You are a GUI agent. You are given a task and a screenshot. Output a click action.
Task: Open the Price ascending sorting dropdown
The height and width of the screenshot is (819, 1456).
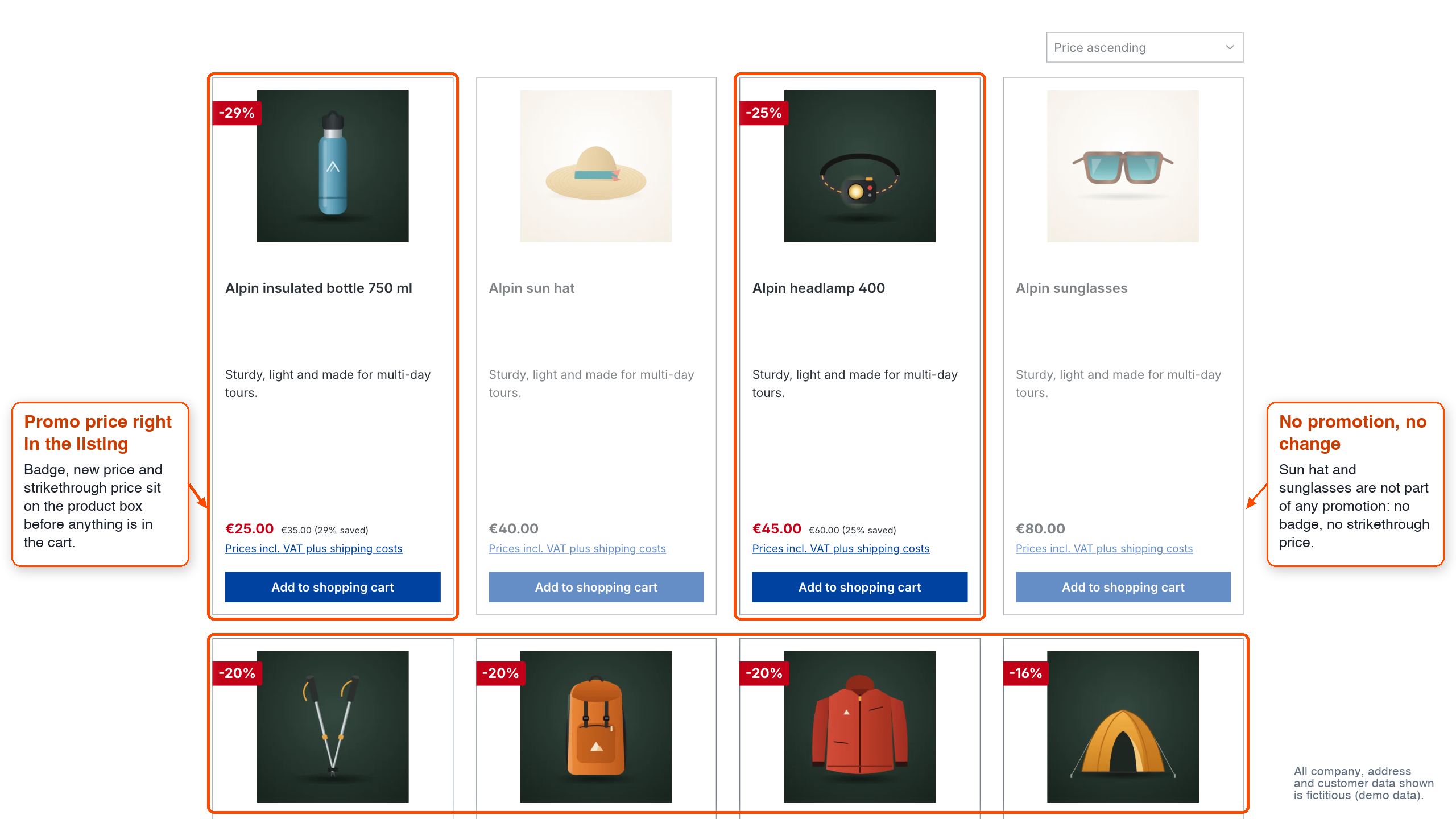[1144, 47]
